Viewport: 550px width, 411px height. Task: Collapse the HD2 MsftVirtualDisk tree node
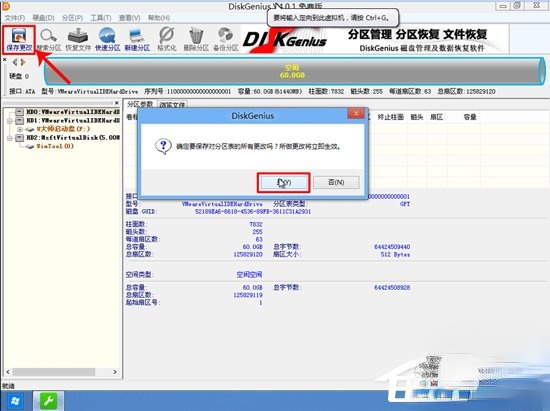pos(10,138)
